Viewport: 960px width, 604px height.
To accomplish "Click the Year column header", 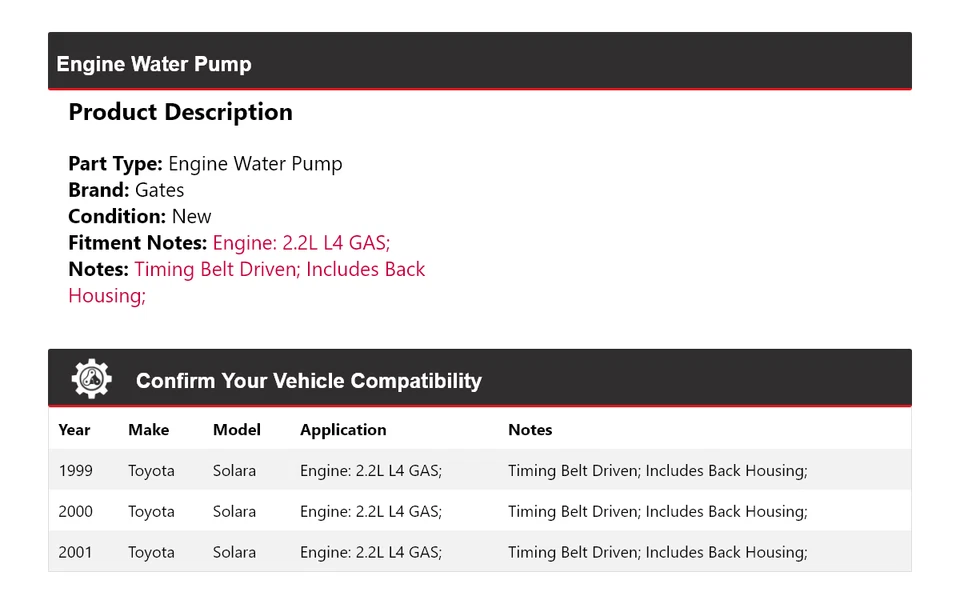I will coord(74,430).
